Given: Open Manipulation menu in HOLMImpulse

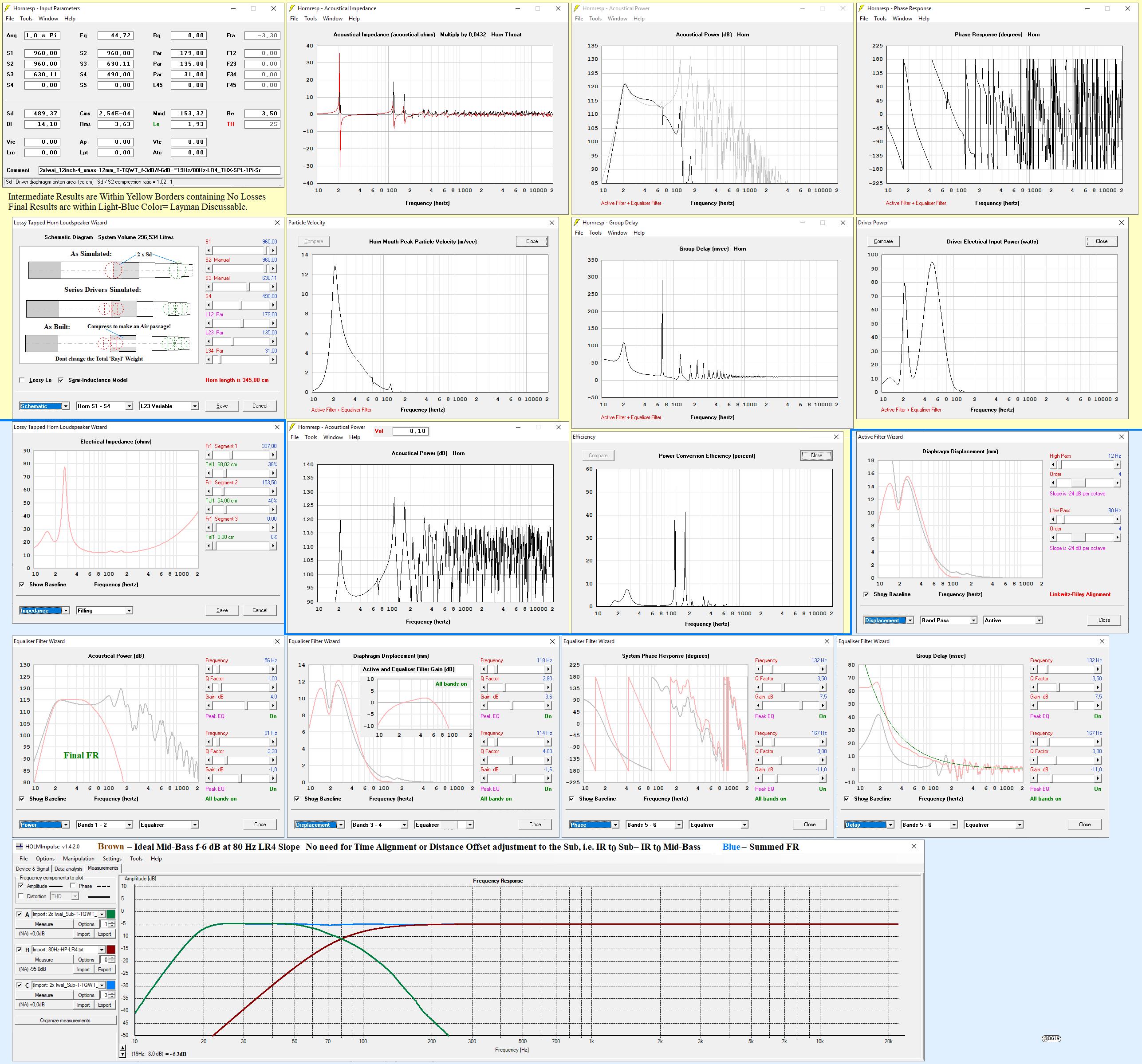Looking at the screenshot, I should coord(79,859).
